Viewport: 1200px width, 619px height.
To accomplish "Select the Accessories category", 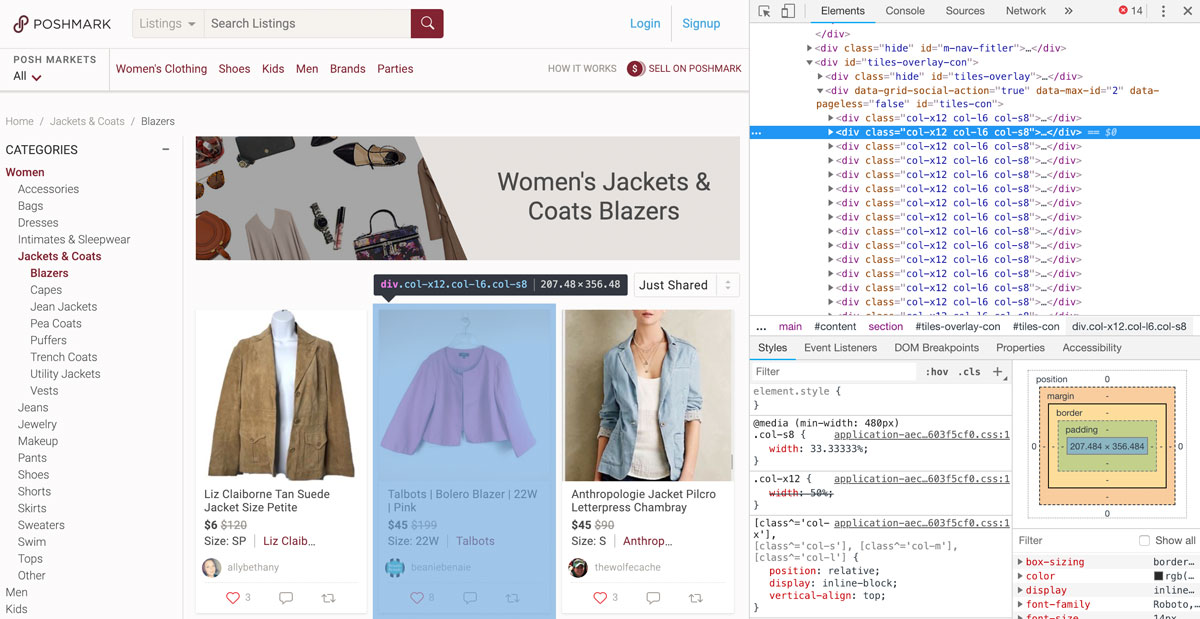I will click(48, 189).
